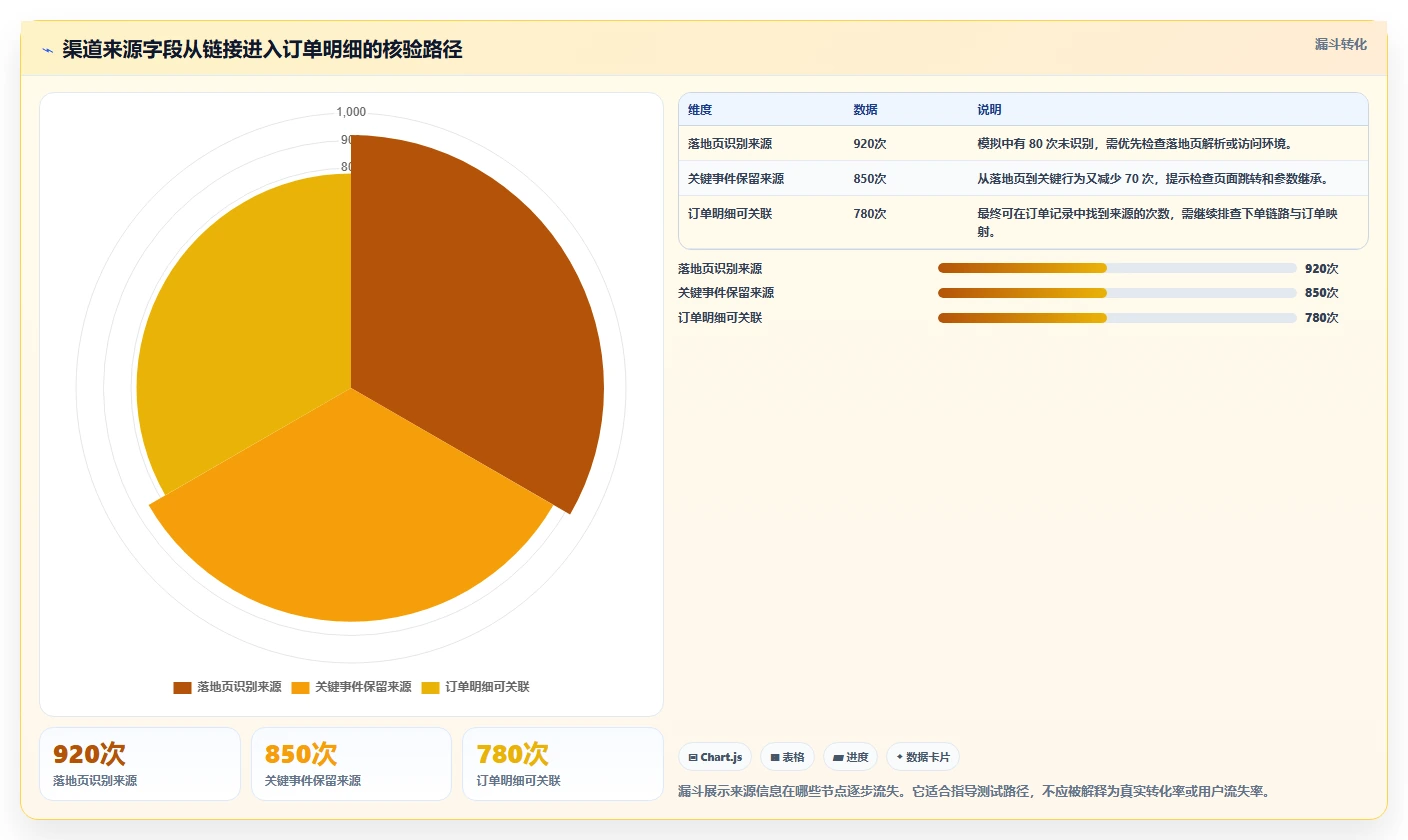Click the 关键事件保留来源 progress bar
This screenshot has height=840, width=1408.
click(x=1117, y=293)
